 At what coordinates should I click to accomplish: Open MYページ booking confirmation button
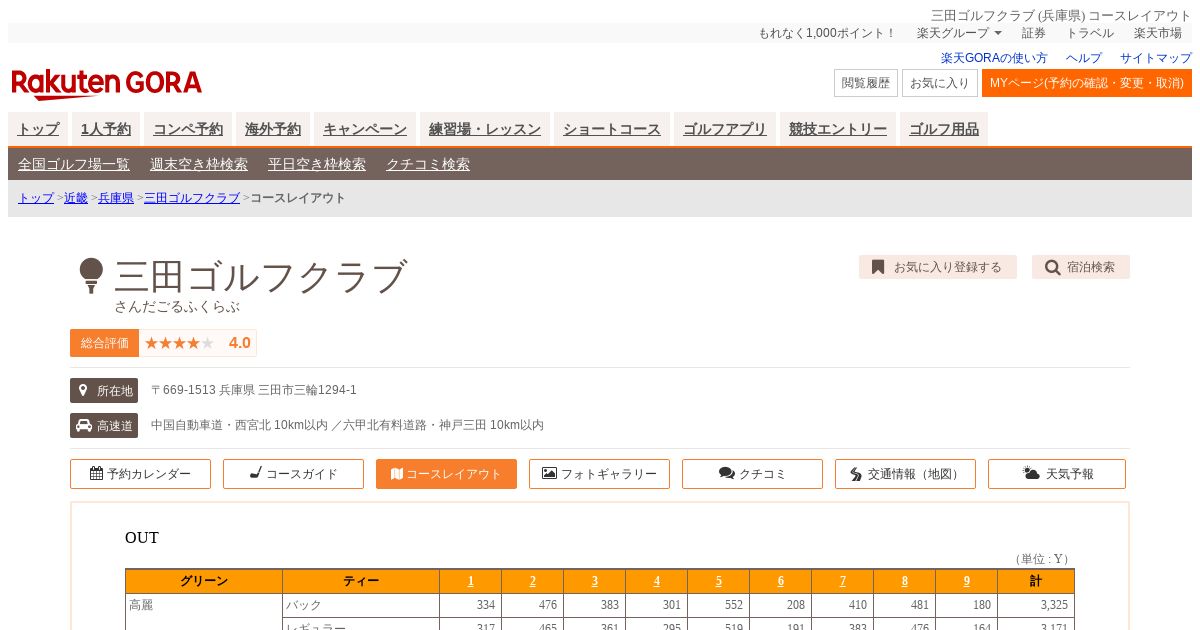tap(1087, 83)
